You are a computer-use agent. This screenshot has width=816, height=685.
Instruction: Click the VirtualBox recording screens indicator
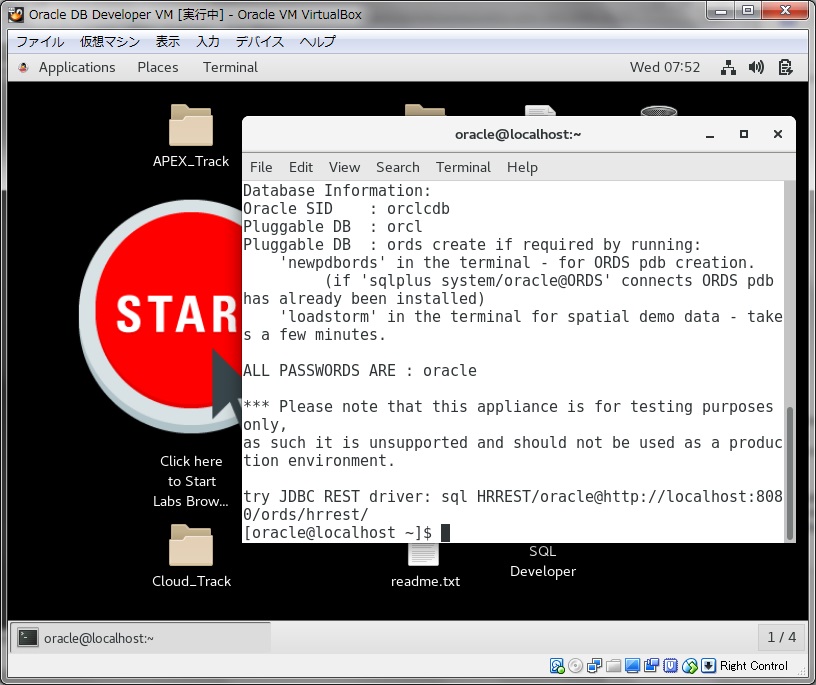tap(651, 666)
